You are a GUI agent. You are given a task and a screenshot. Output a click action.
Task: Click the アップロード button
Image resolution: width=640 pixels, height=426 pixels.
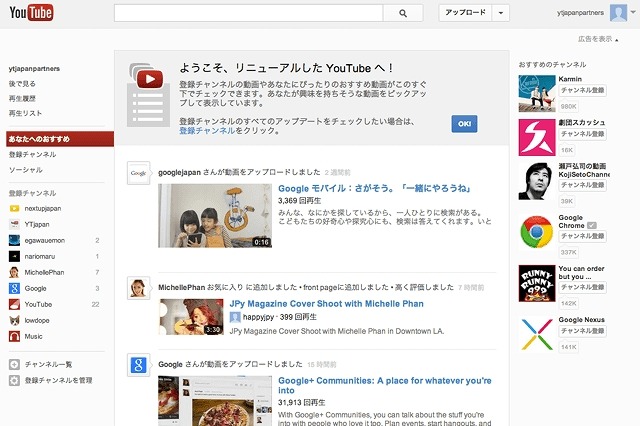[465, 13]
